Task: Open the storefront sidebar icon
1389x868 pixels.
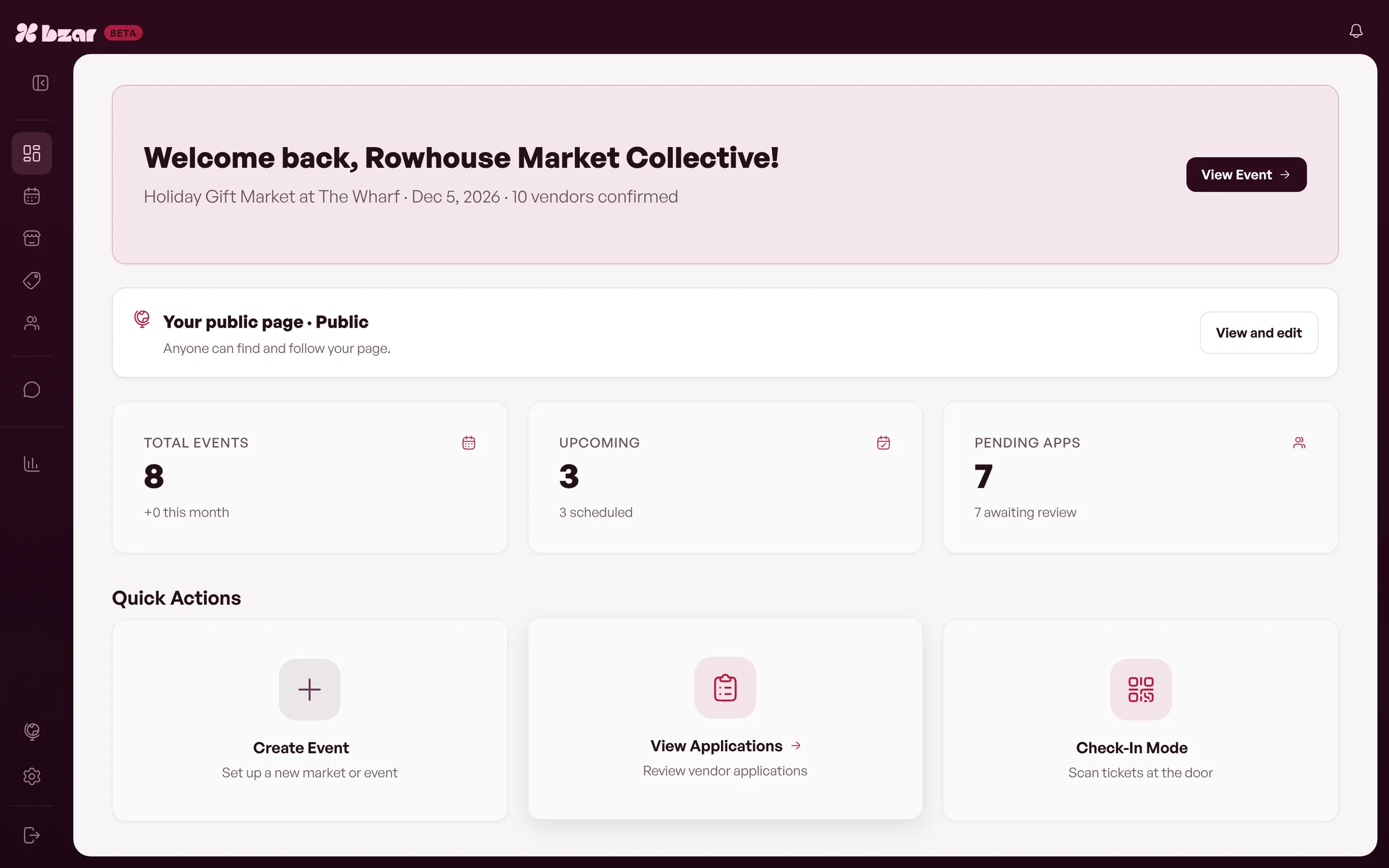Action: [32, 238]
